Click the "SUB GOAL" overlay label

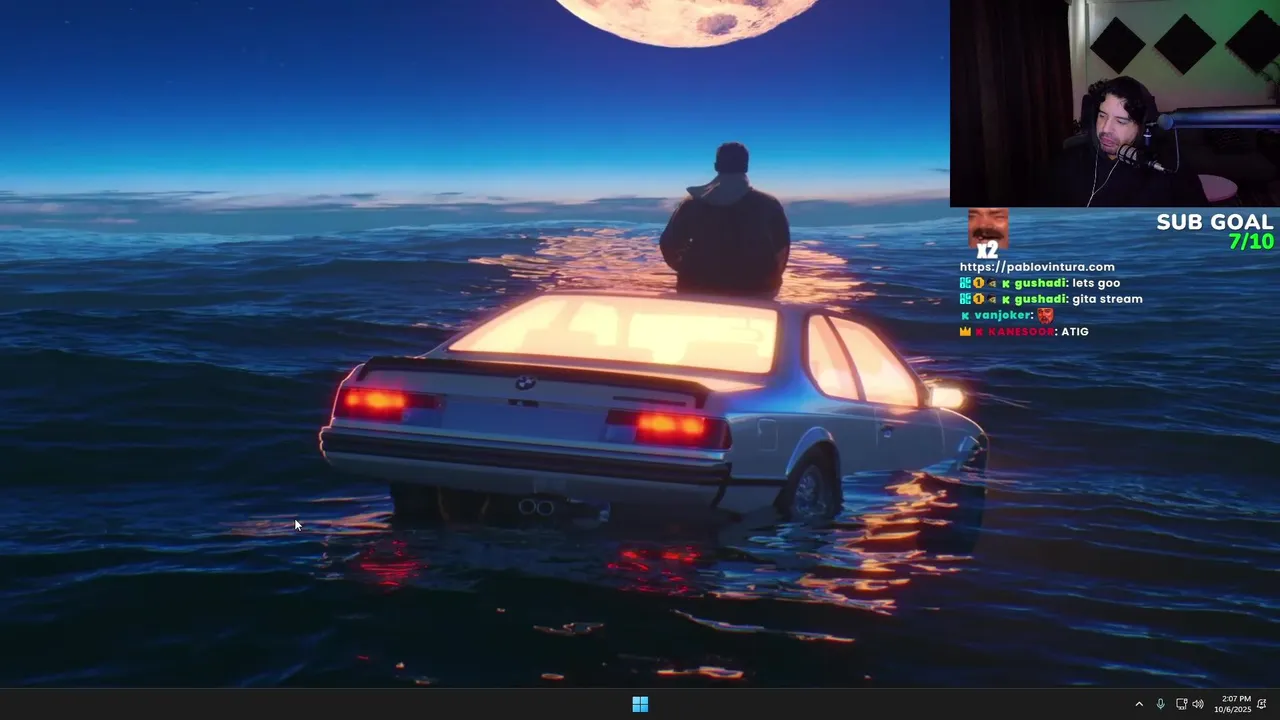(x=1215, y=222)
